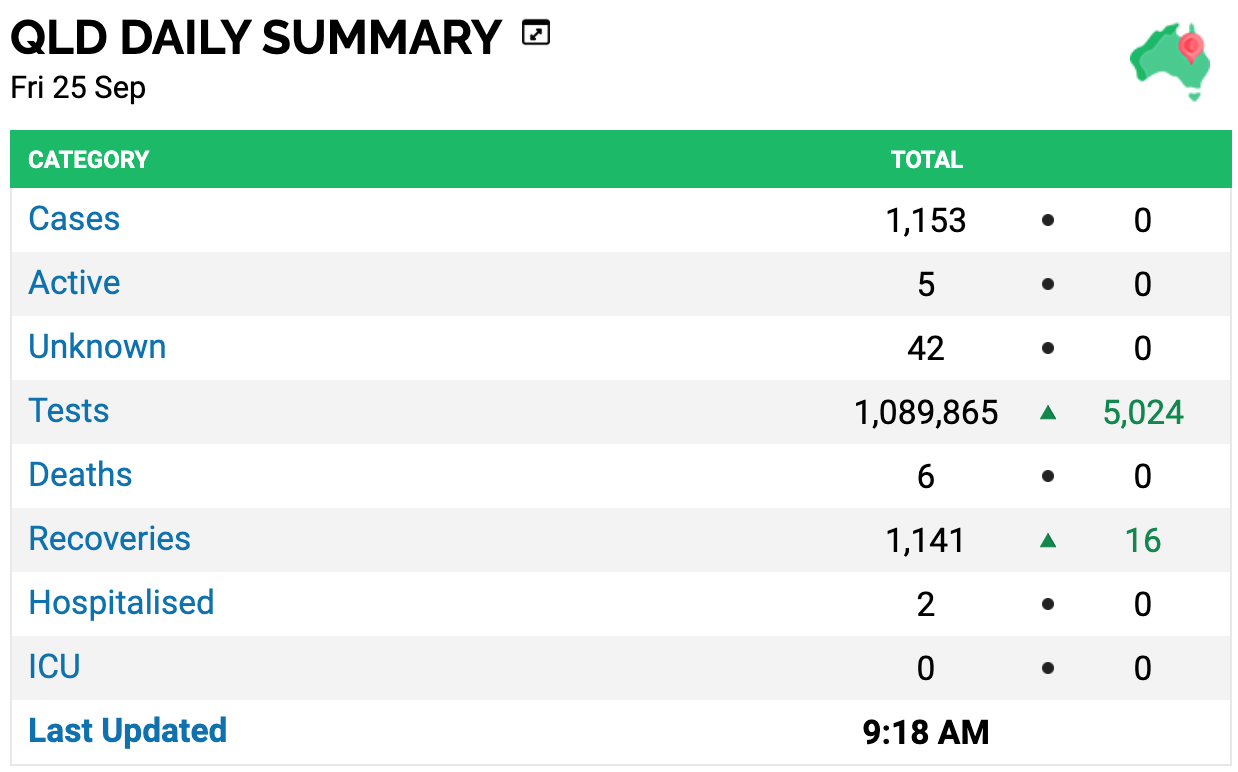Open the Hospitalised link

tap(121, 603)
